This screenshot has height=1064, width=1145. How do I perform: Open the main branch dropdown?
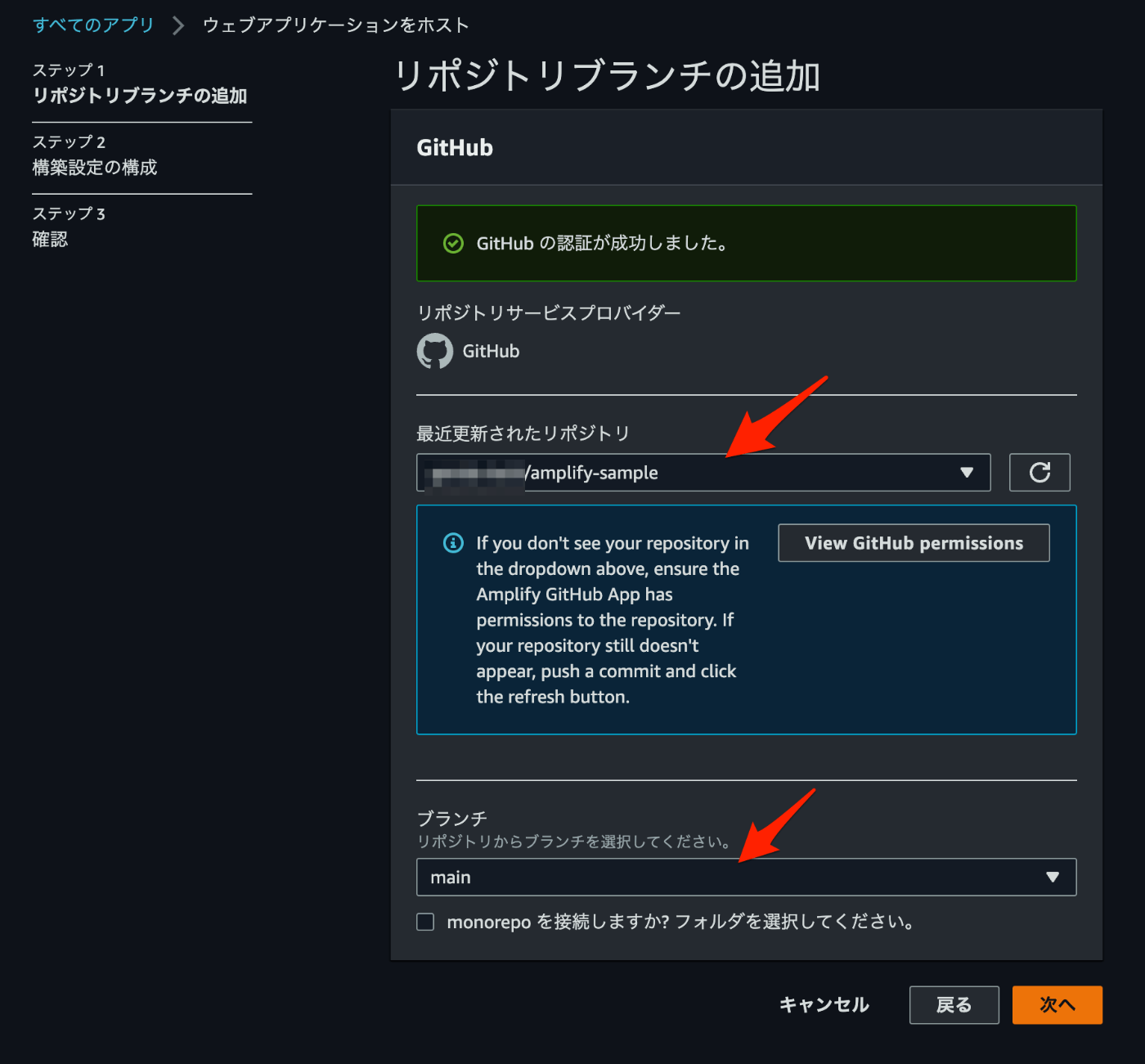[747, 877]
